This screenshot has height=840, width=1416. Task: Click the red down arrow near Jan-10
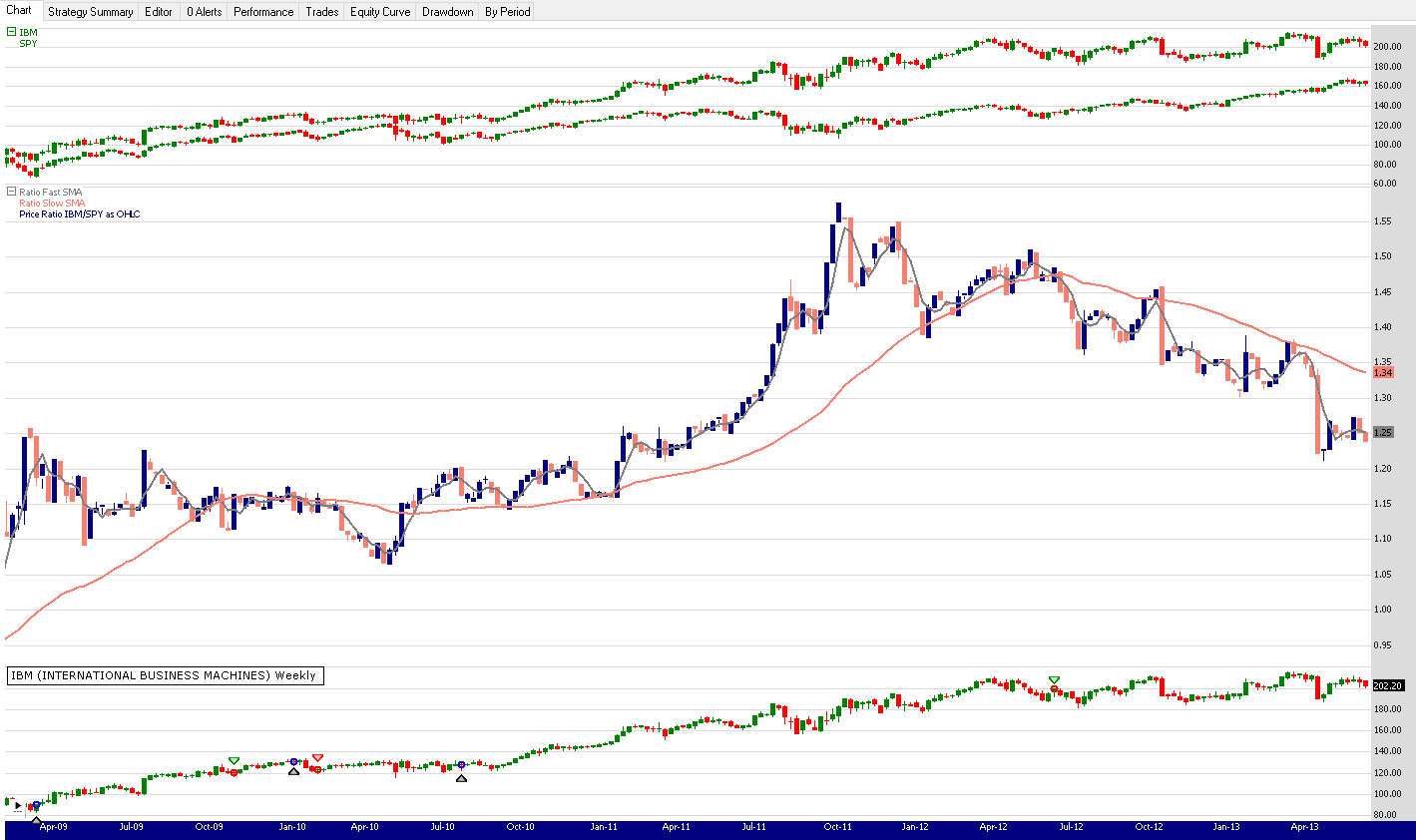pos(317,758)
